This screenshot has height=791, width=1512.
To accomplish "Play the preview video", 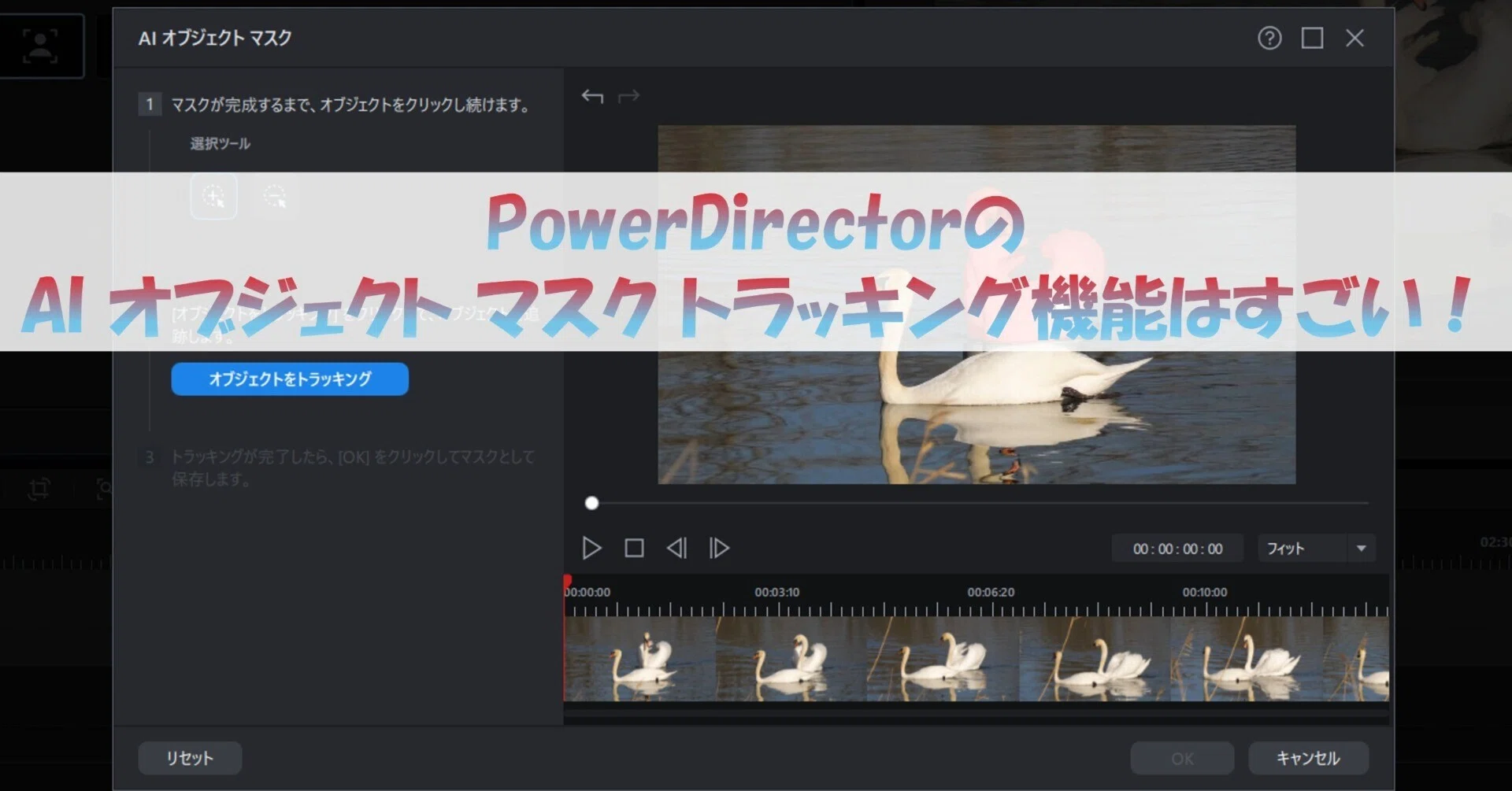I will (591, 548).
